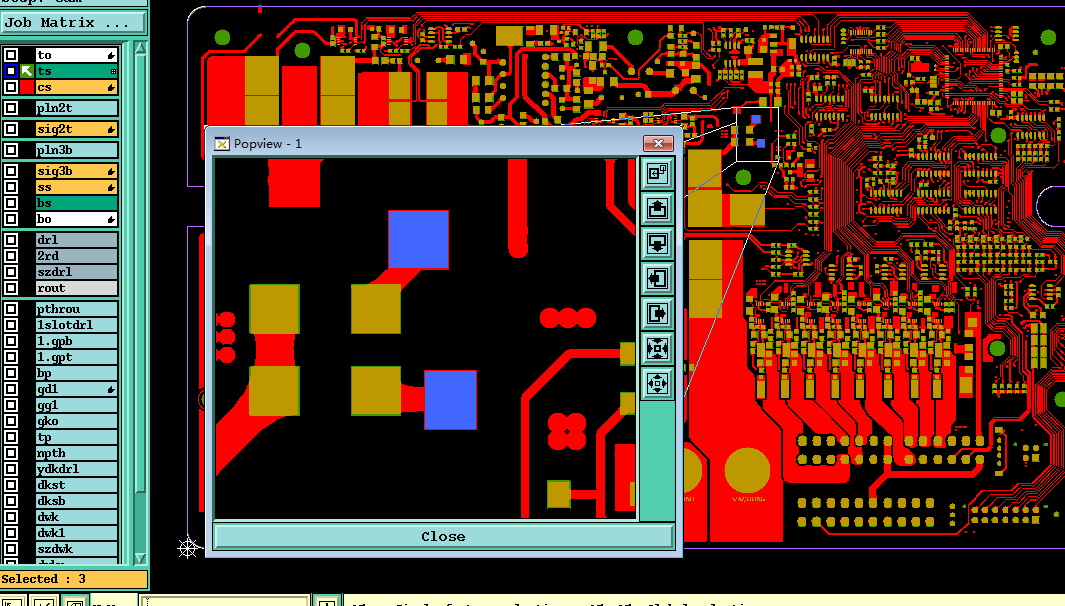Click the pencil icon on sig2t layer
Viewport: 1065px width, 606px height.
111,129
